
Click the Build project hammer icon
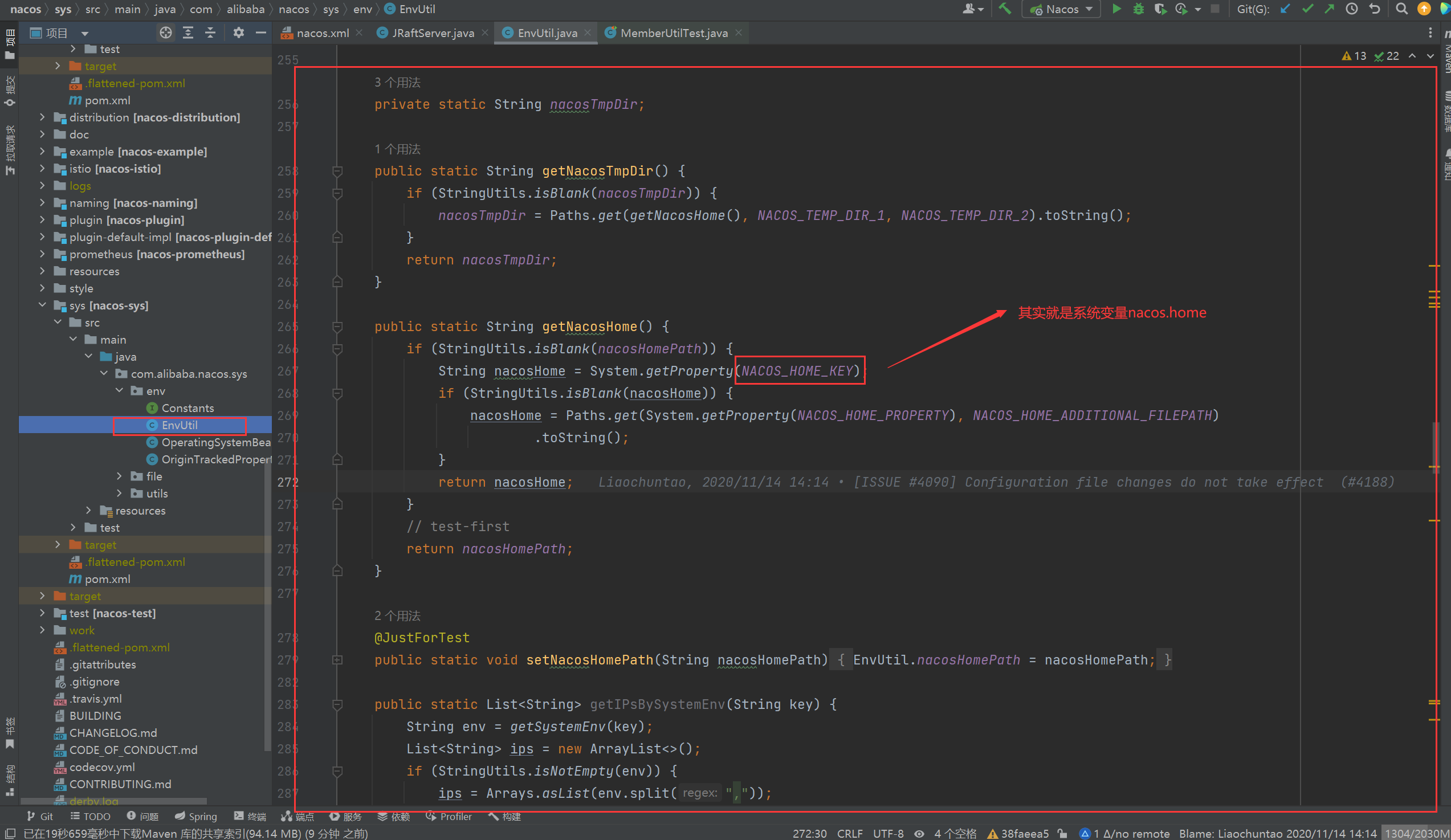[x=1005, y=9]
